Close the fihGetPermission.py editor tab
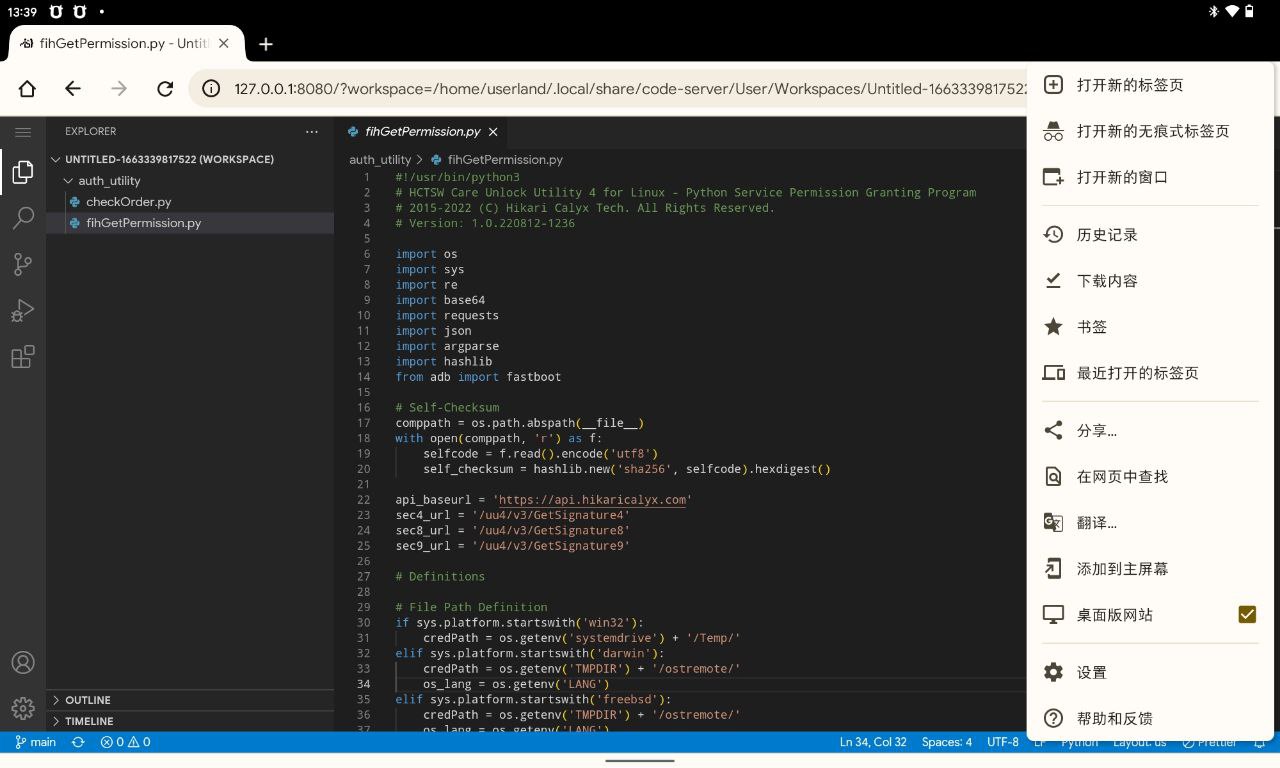This screenshot has height=768, width=1280. point(494,131)
